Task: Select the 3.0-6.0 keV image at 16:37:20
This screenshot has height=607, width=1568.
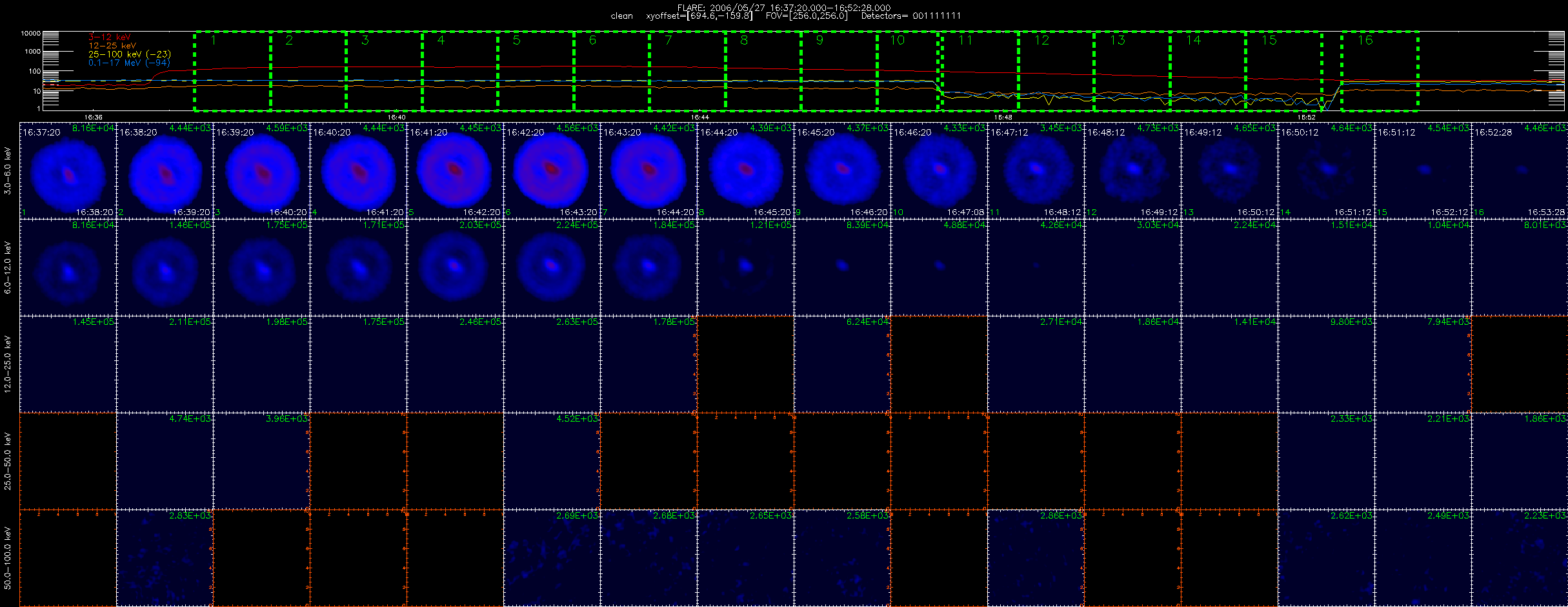Action: (x=68, y=170)
